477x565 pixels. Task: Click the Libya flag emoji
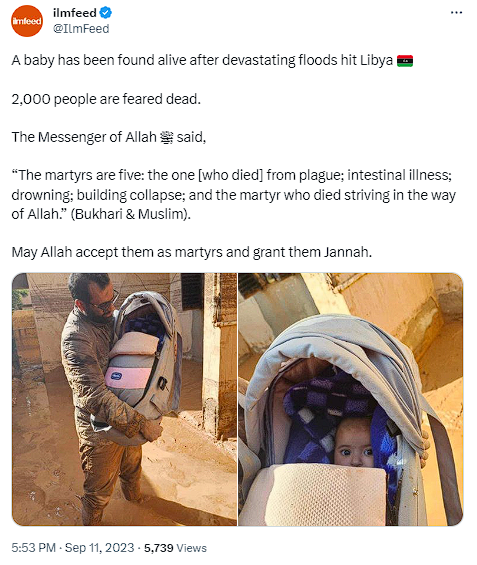point(405,61)
